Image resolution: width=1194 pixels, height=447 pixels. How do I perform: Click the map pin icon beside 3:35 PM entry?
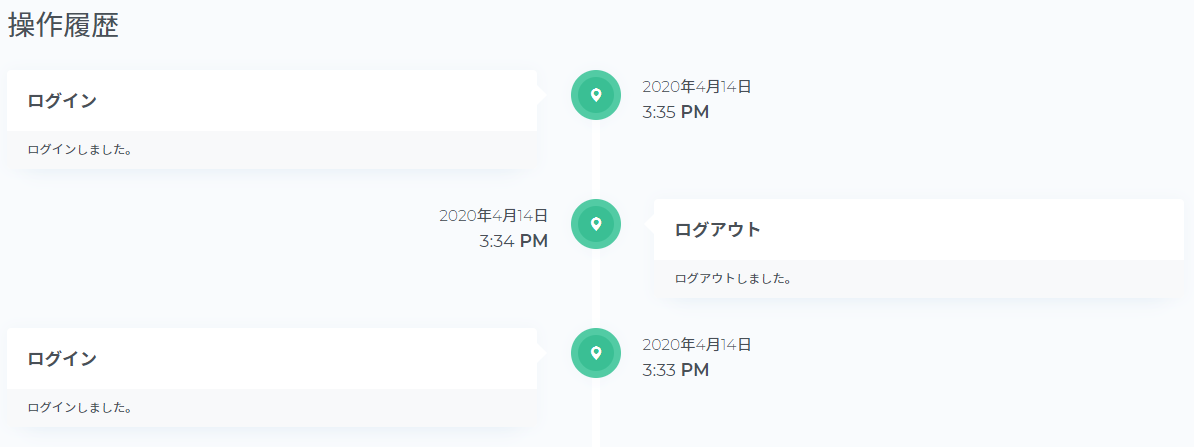click(596, 95)
